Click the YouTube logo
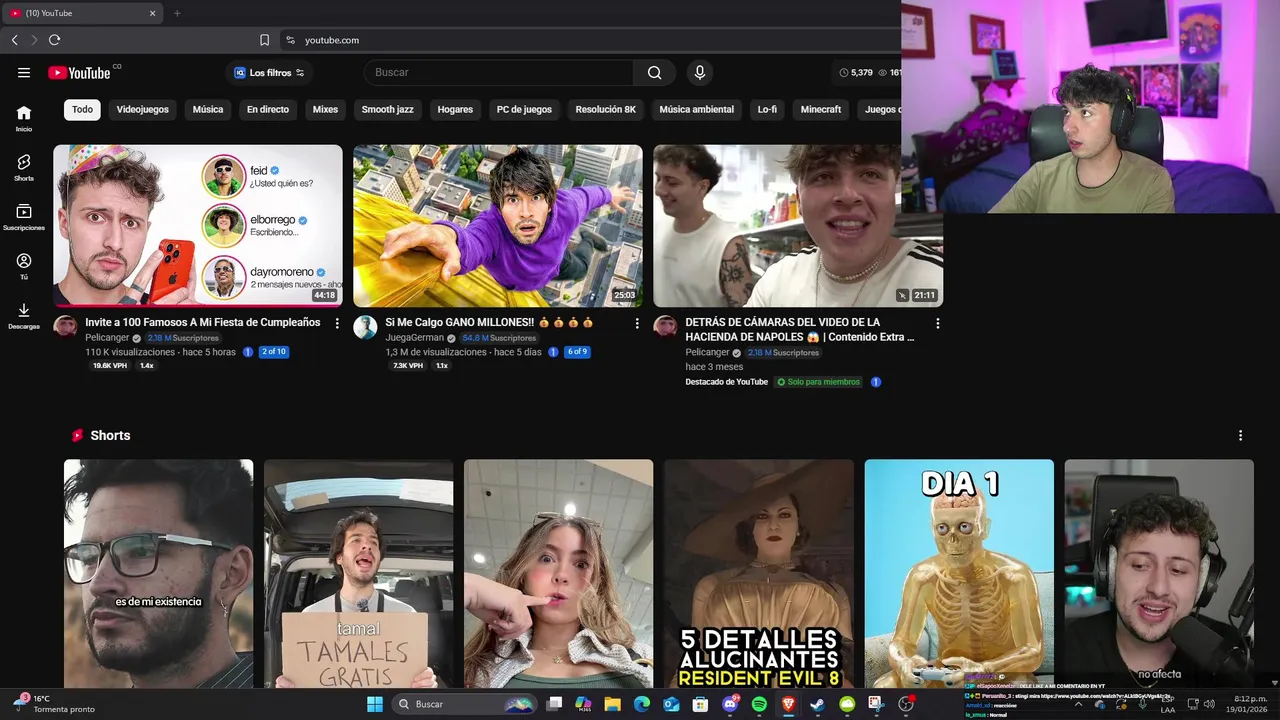 point(79,72)
